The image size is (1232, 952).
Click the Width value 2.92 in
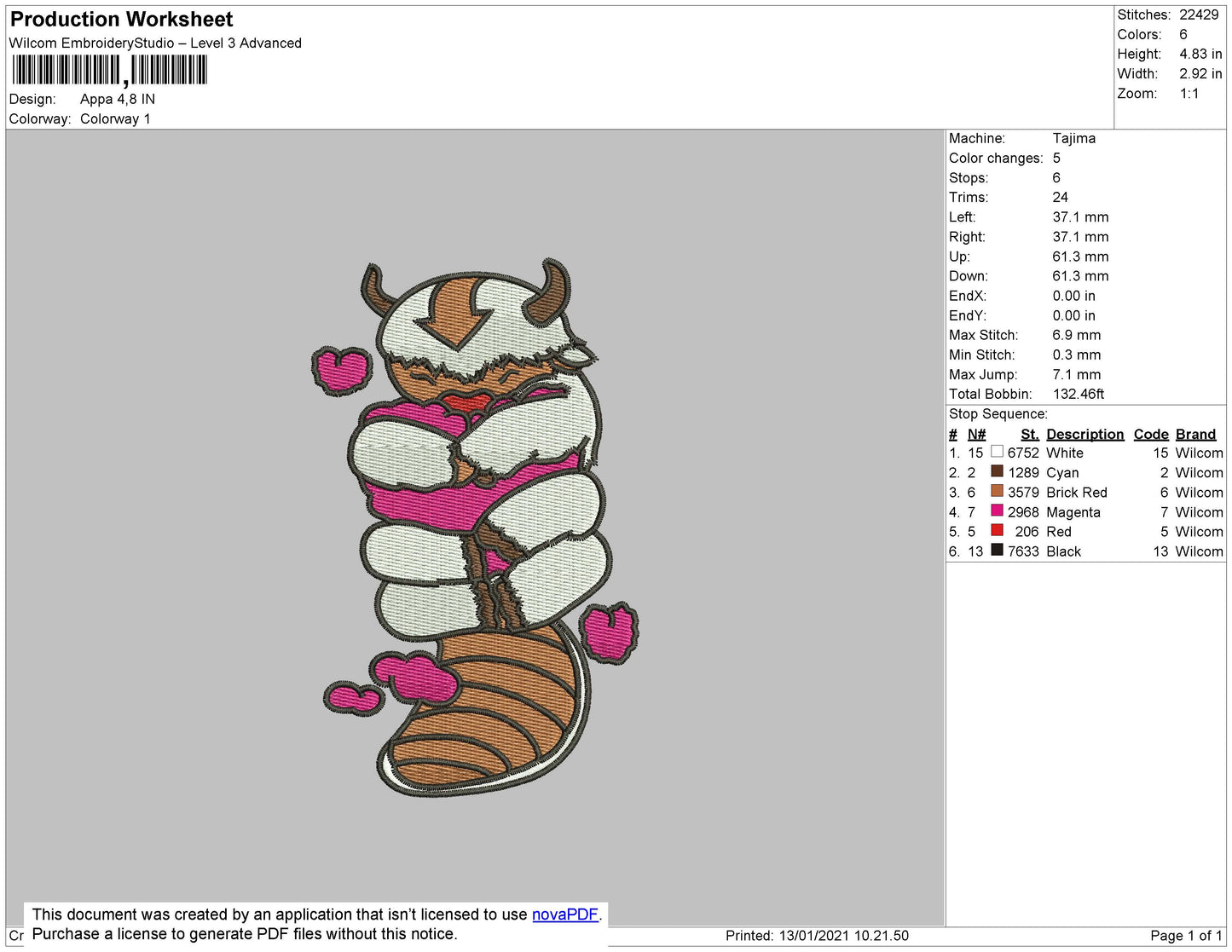tap(1200, 74)
